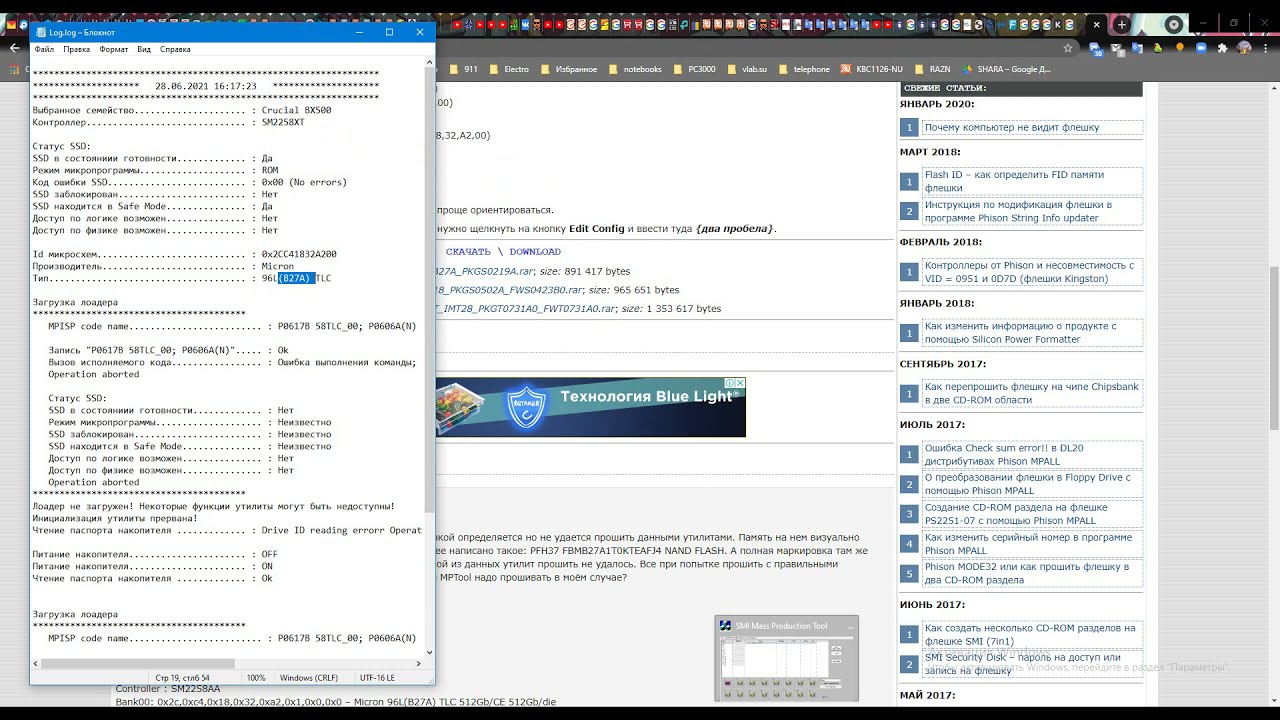Bookmark this page with the star icon

[1068, 47]
